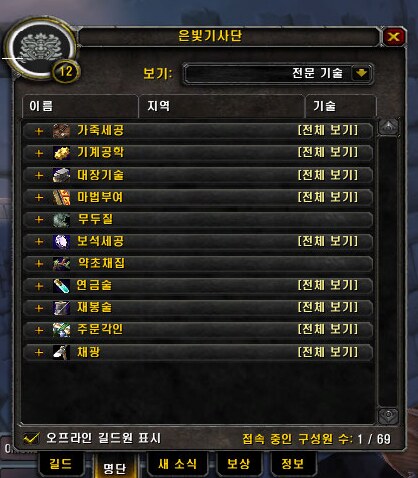Click the 기계공학 engineering gear icon
The height and width of the screenshot is (478, 418).
pyautogui.click(x=62, y=153)
